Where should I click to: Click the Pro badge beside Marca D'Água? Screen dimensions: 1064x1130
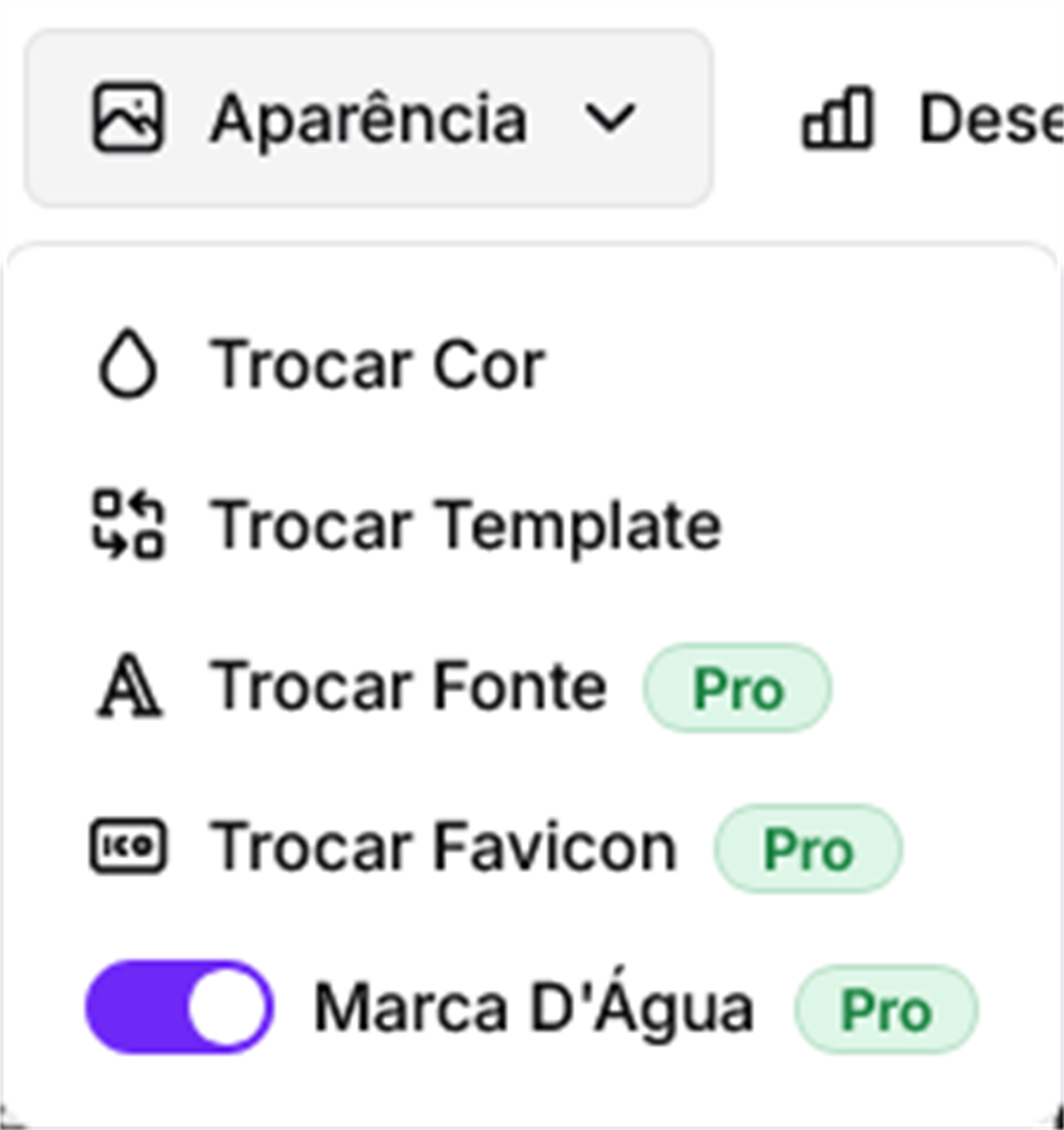tap(886, 1009)
